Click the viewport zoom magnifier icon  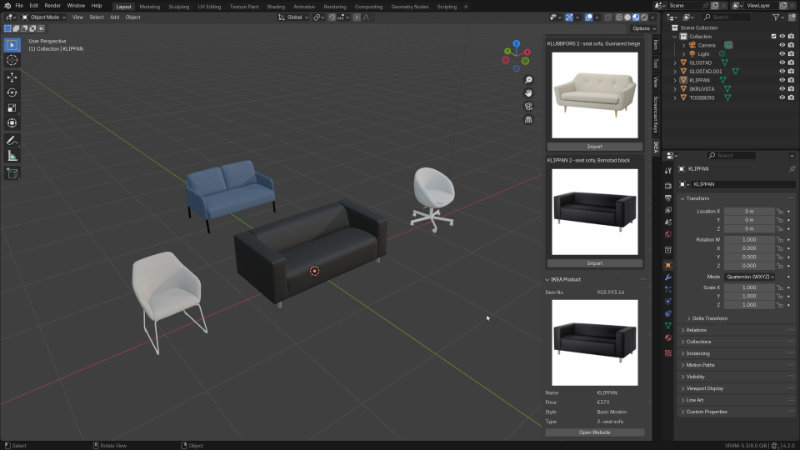[529, 80]
